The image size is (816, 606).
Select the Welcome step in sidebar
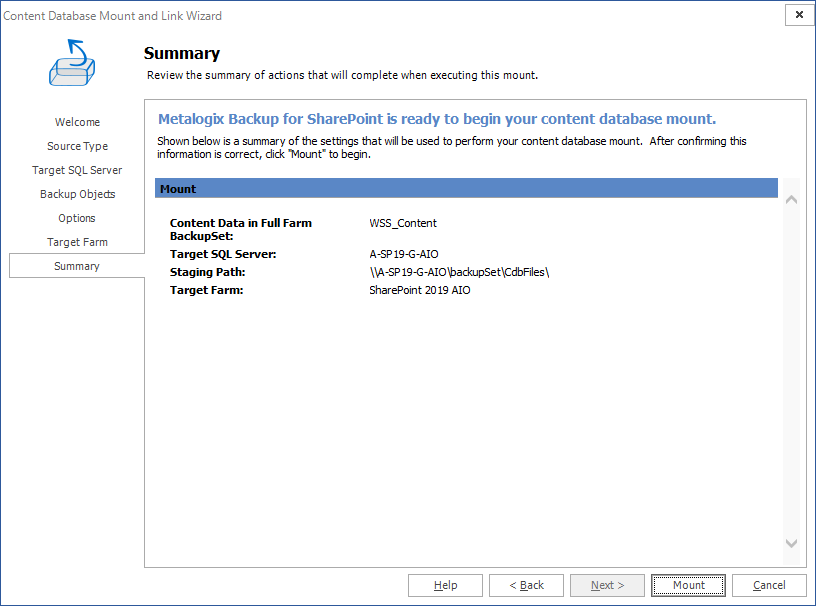[77, 122]
